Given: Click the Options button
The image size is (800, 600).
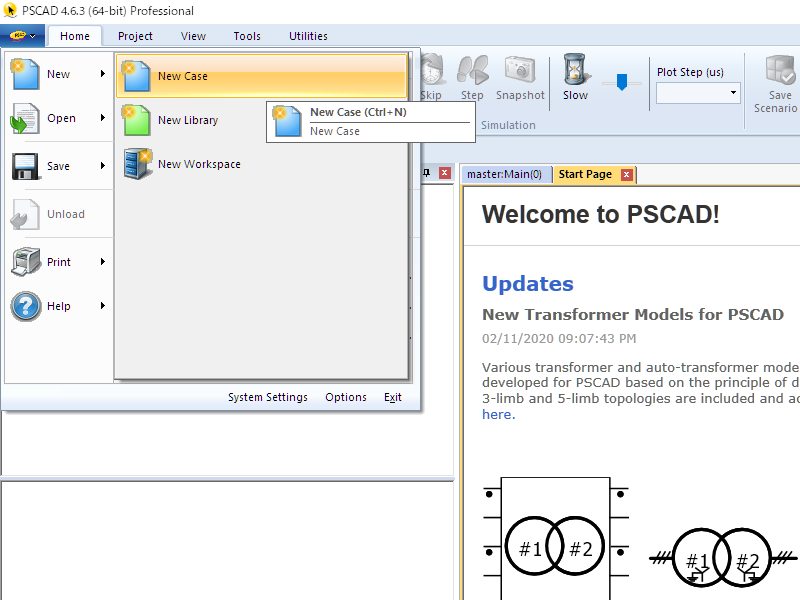Looking at the screenshot, I should click(x=346, y=397).
